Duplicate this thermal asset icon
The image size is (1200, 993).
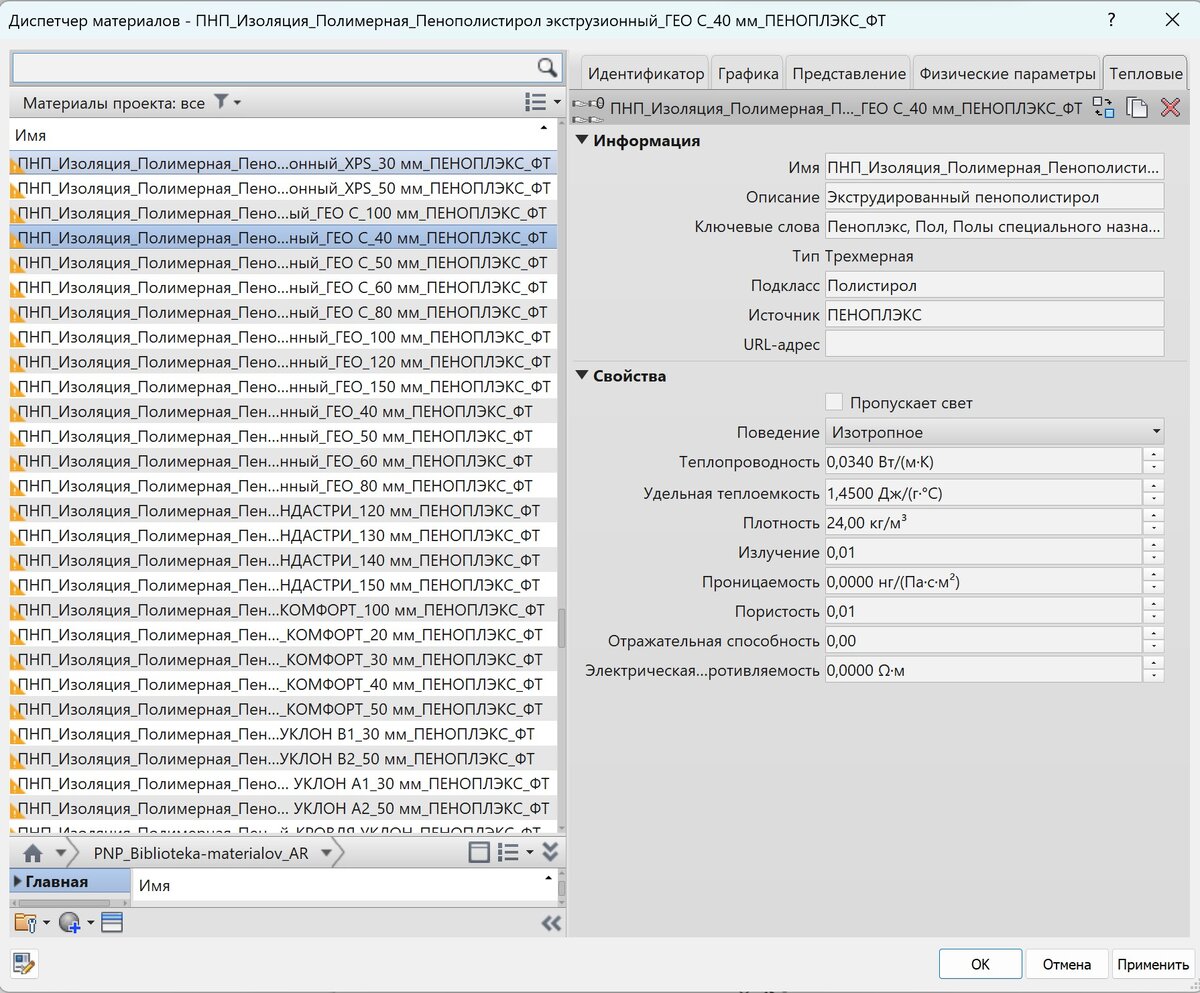pos(1136,108)
